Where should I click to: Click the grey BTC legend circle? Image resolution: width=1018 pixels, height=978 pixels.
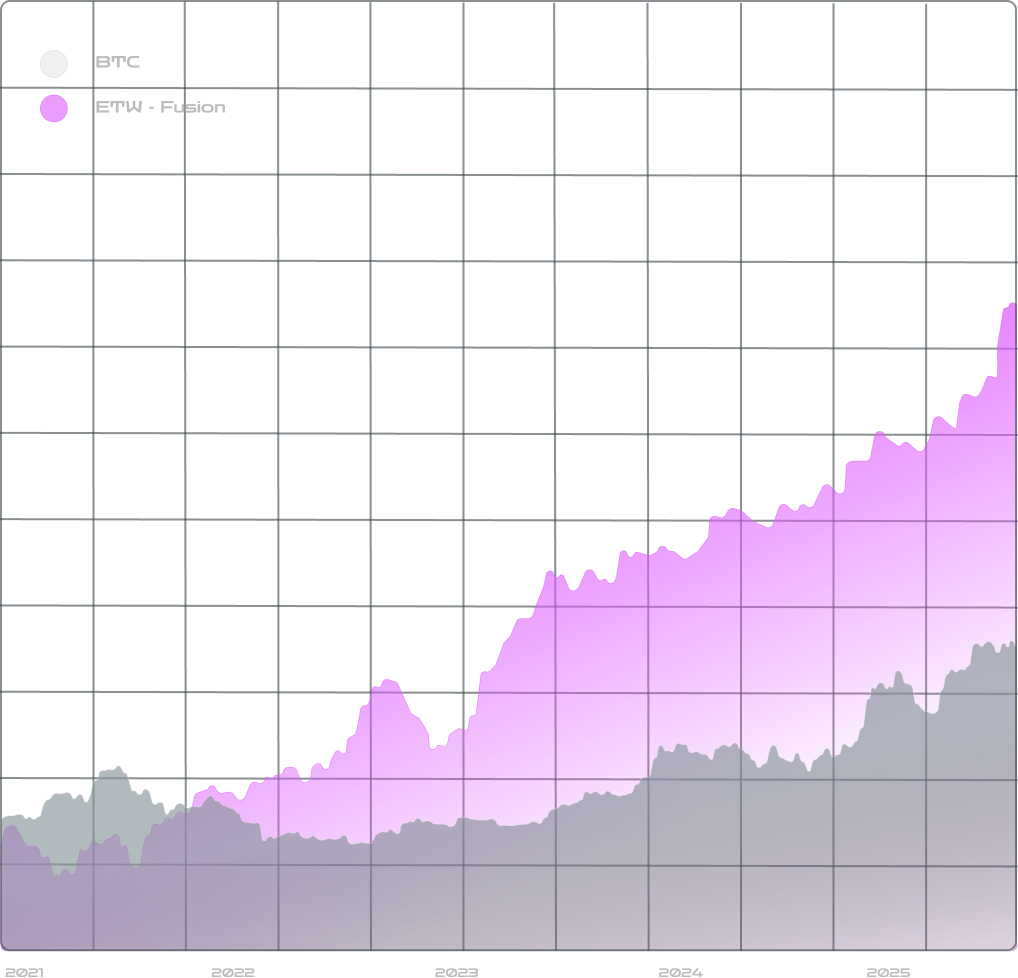[54, 64]
